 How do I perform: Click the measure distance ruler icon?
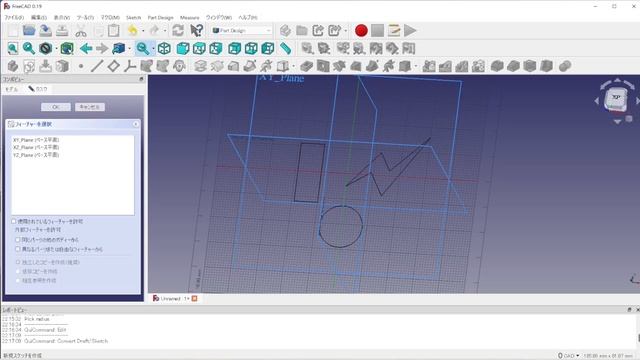(x=285, y=49)
